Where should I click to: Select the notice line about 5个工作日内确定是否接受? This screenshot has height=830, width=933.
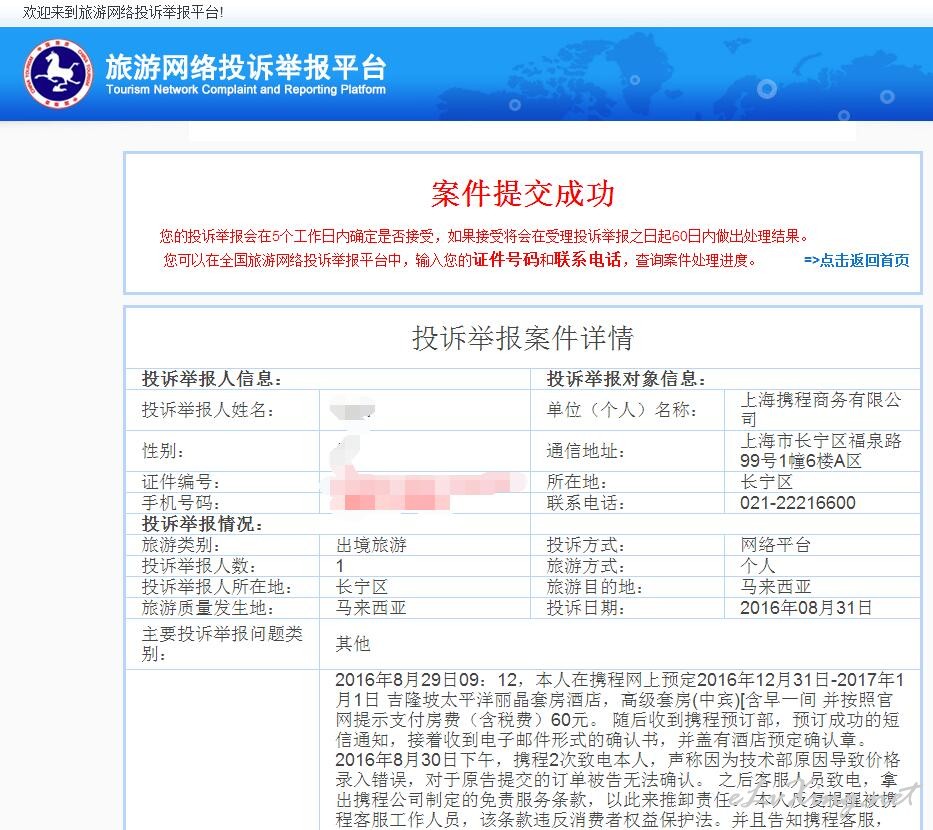tap(484, 237)
